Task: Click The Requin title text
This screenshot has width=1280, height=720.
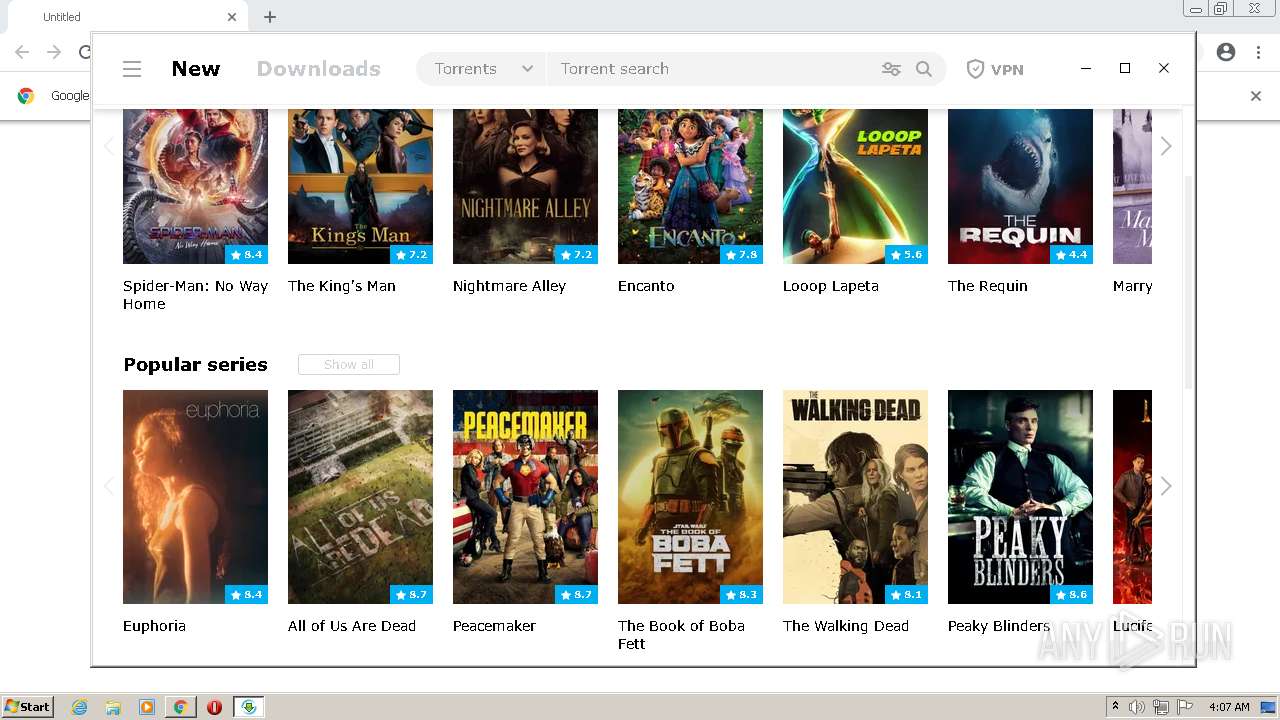Action: 988,286
